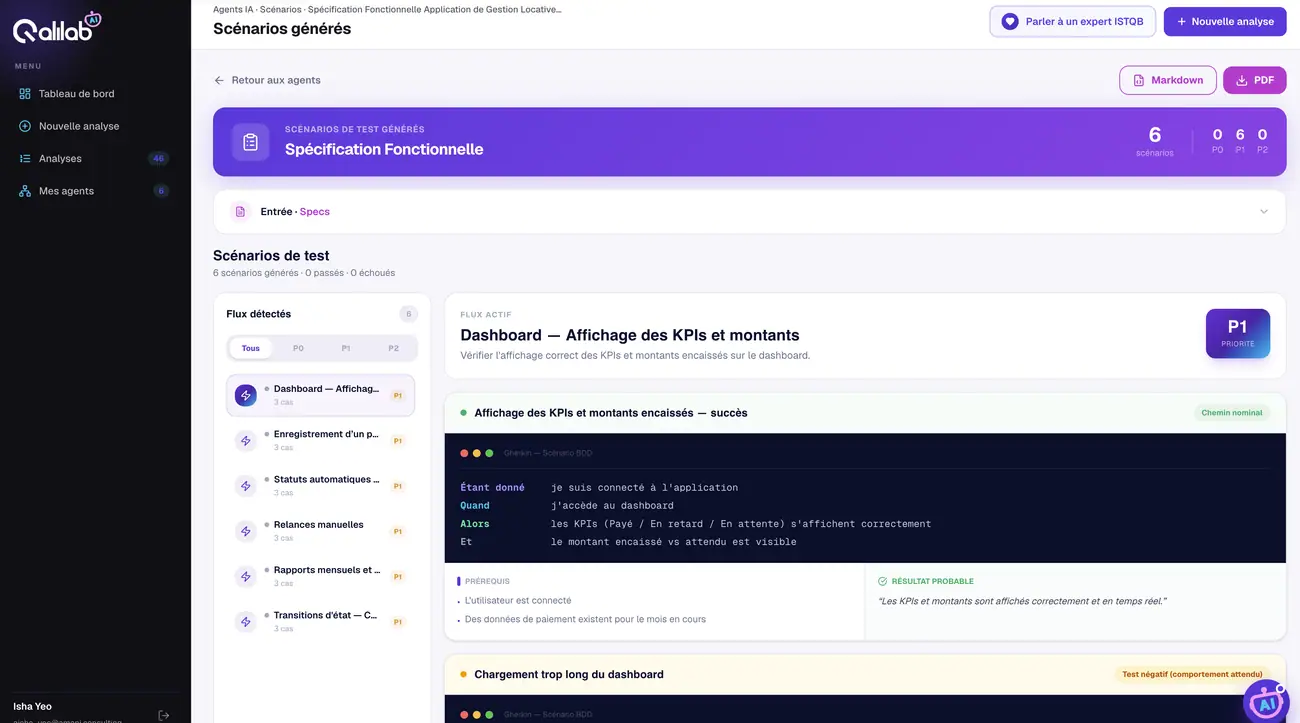Open Statuts automatiques flow
This screenshot has width=1300, height=723.
tap(321, 486)
